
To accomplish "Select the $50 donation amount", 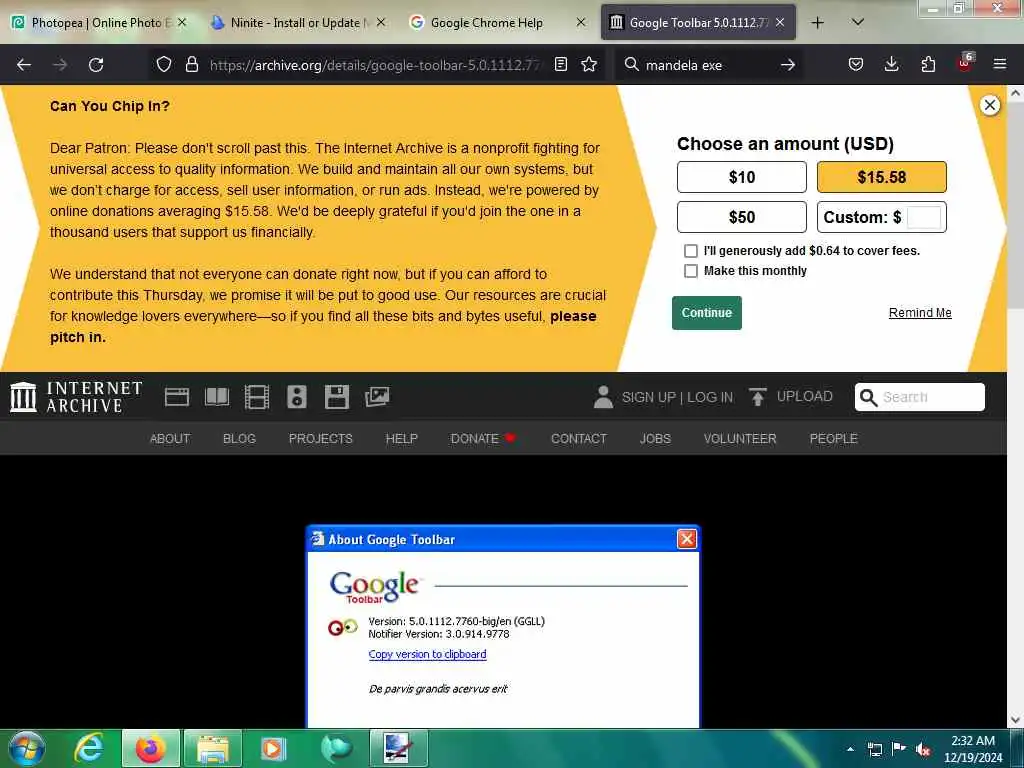I will point(742,217).
